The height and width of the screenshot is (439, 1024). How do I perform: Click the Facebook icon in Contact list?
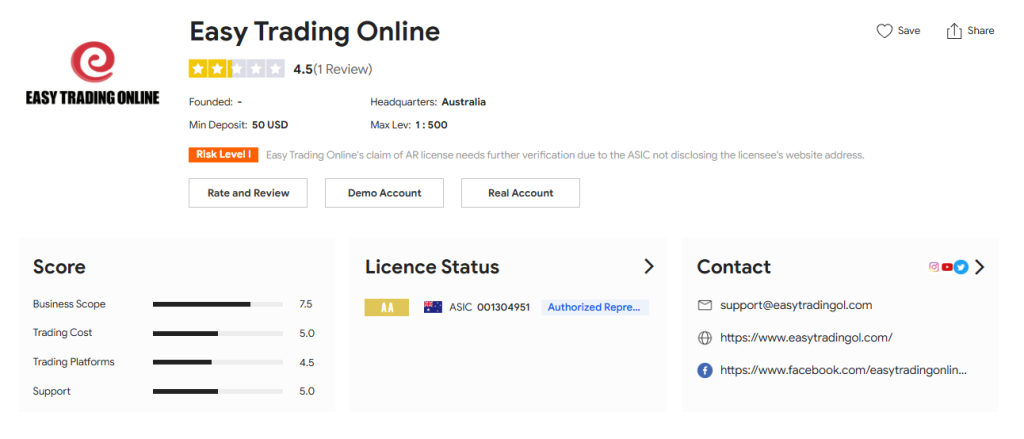click(x=704, y=370)
